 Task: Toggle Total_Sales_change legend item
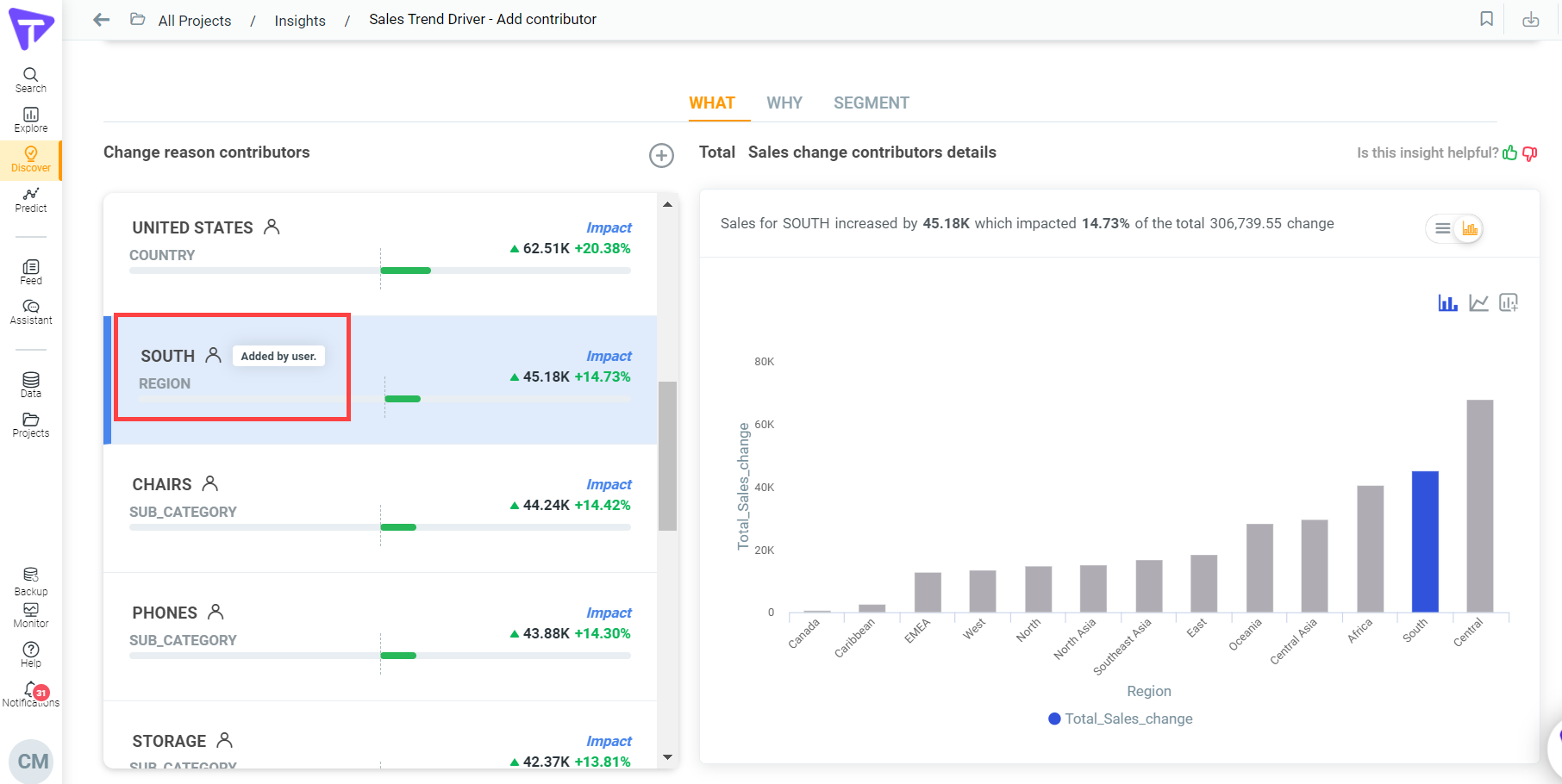click(1121, 719)
